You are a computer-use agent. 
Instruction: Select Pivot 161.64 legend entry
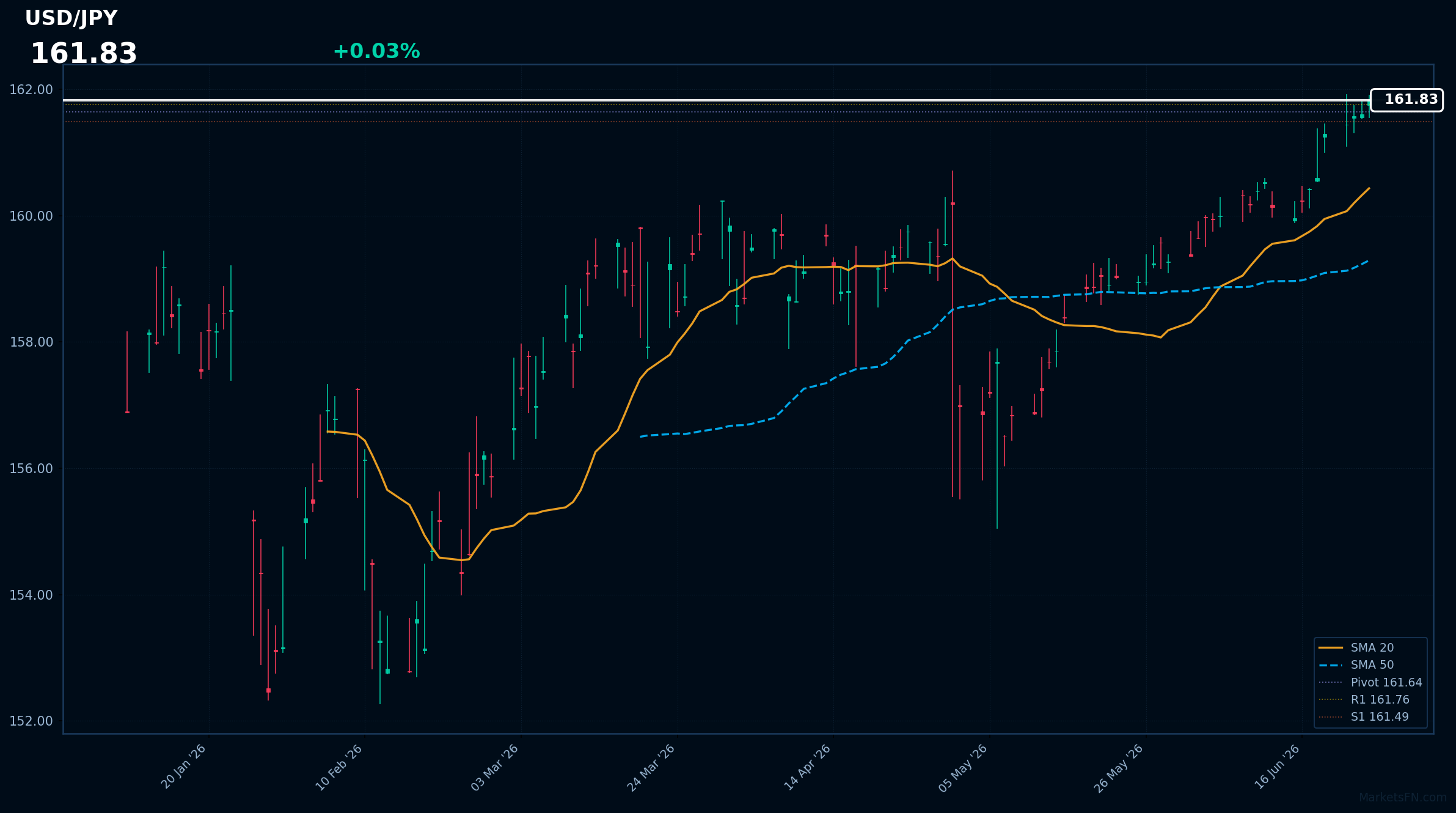[x=1372, y=682]
